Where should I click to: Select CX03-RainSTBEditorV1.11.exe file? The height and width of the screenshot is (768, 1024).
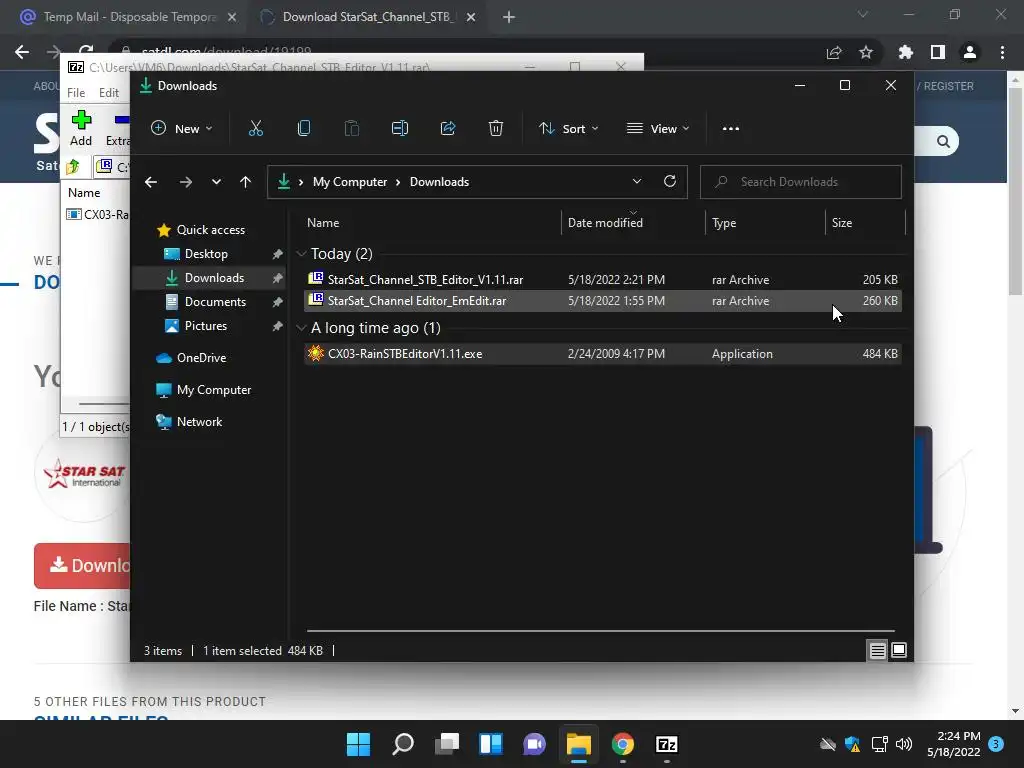603,354
